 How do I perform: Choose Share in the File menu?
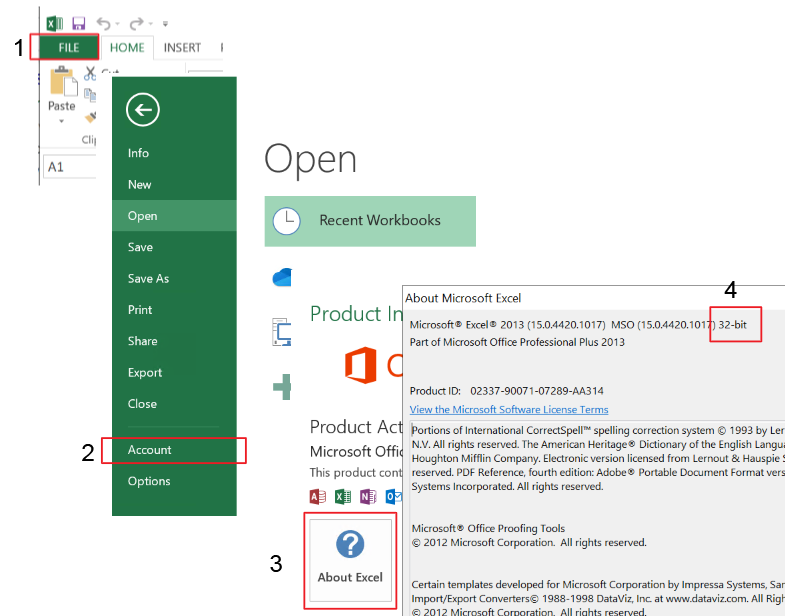point(174,341)
